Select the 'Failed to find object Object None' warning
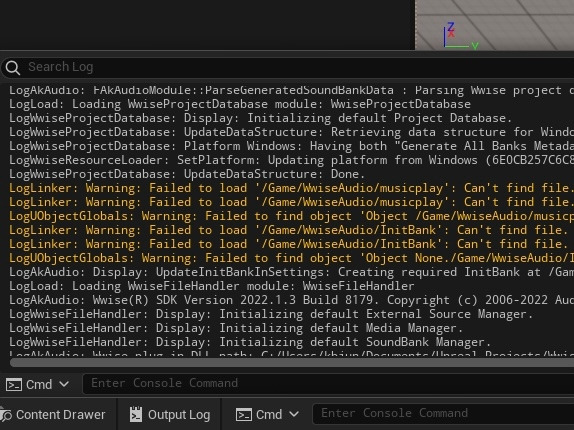 point(291,258)
